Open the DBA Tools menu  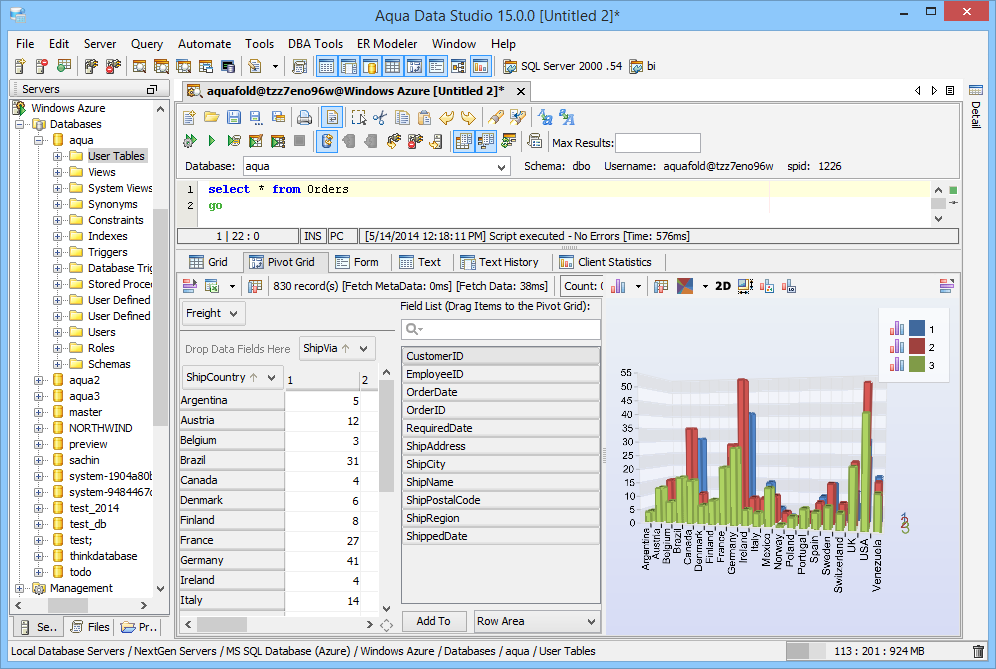(315, 44)
